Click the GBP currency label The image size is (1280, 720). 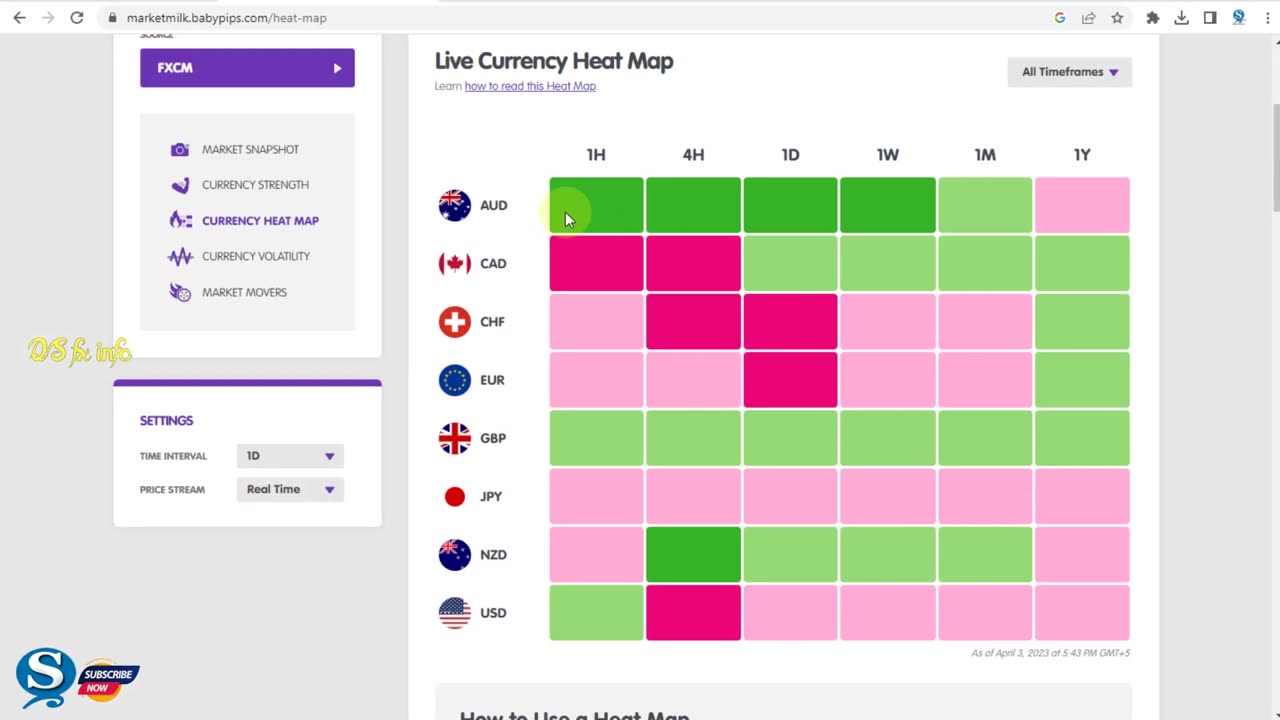pos(493,438)
